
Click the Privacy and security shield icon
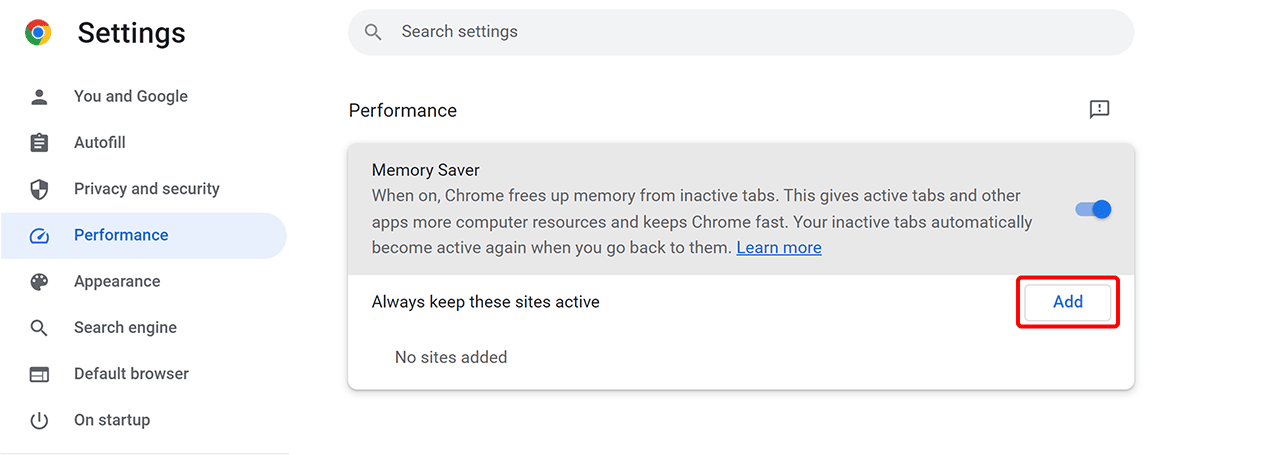coord(39,189)
